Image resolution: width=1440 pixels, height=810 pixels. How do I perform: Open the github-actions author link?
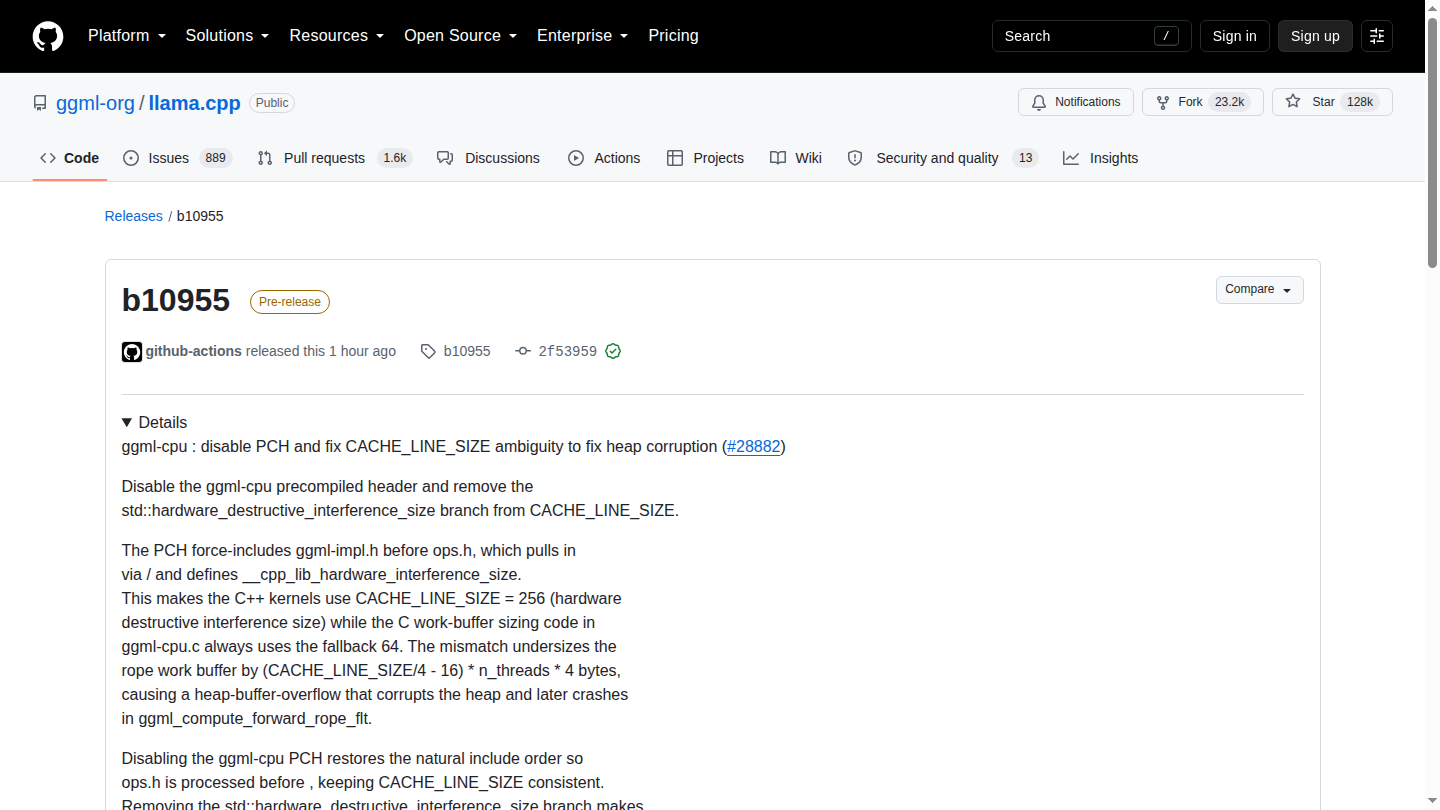(194, 351)
